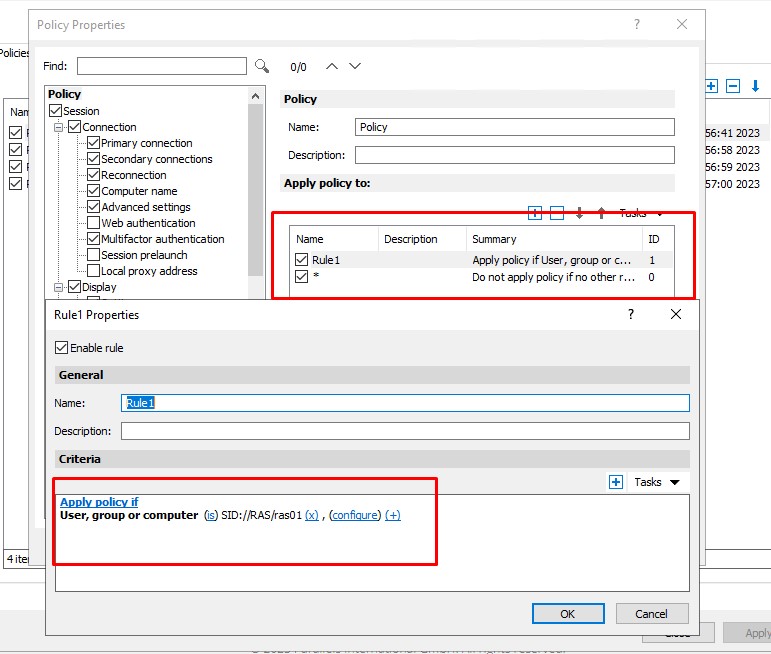The width and height of the screenshot is (771, 654).
Task: Select Advanced settings tree item
Action: pos(145,207)
